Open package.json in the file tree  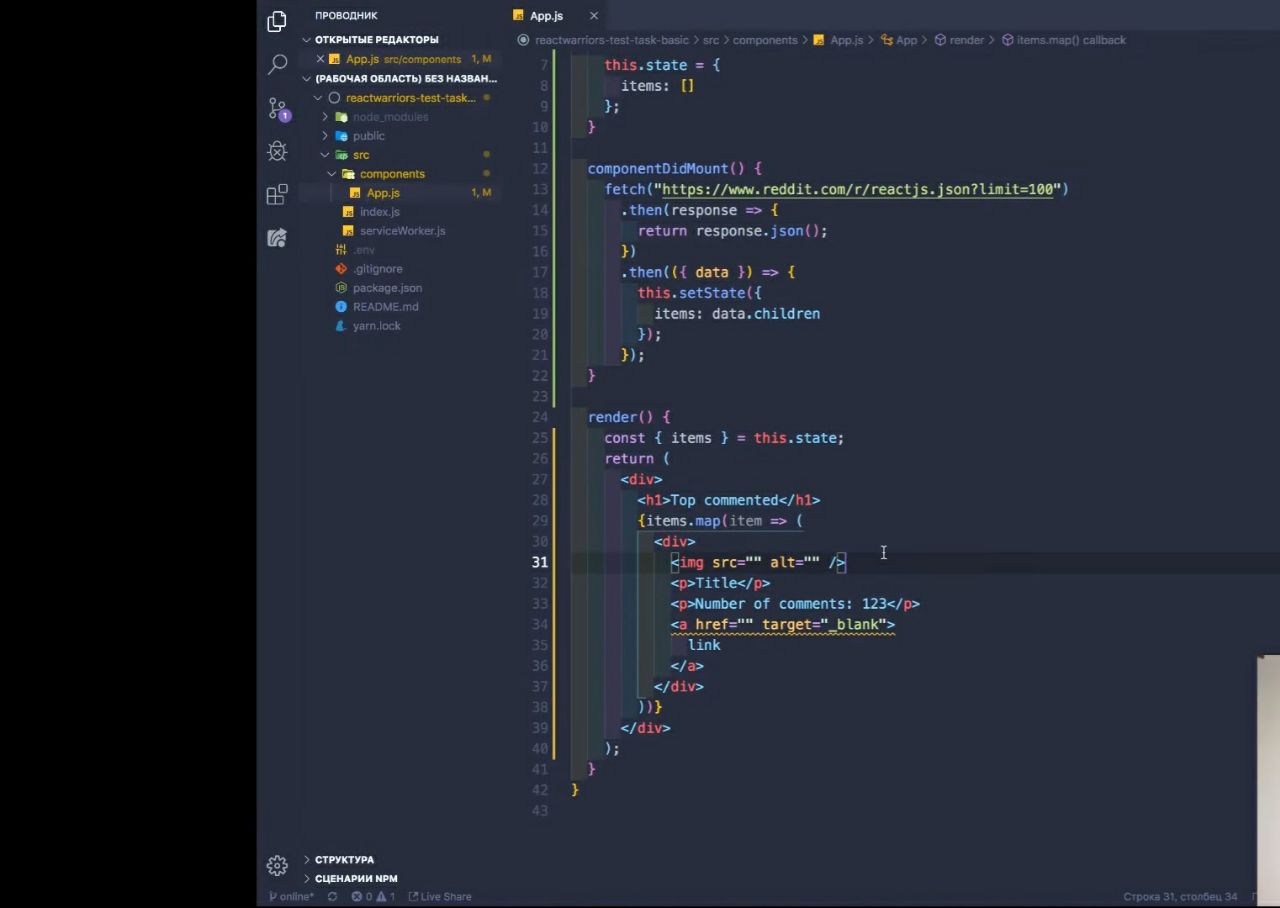pos(386,288)
